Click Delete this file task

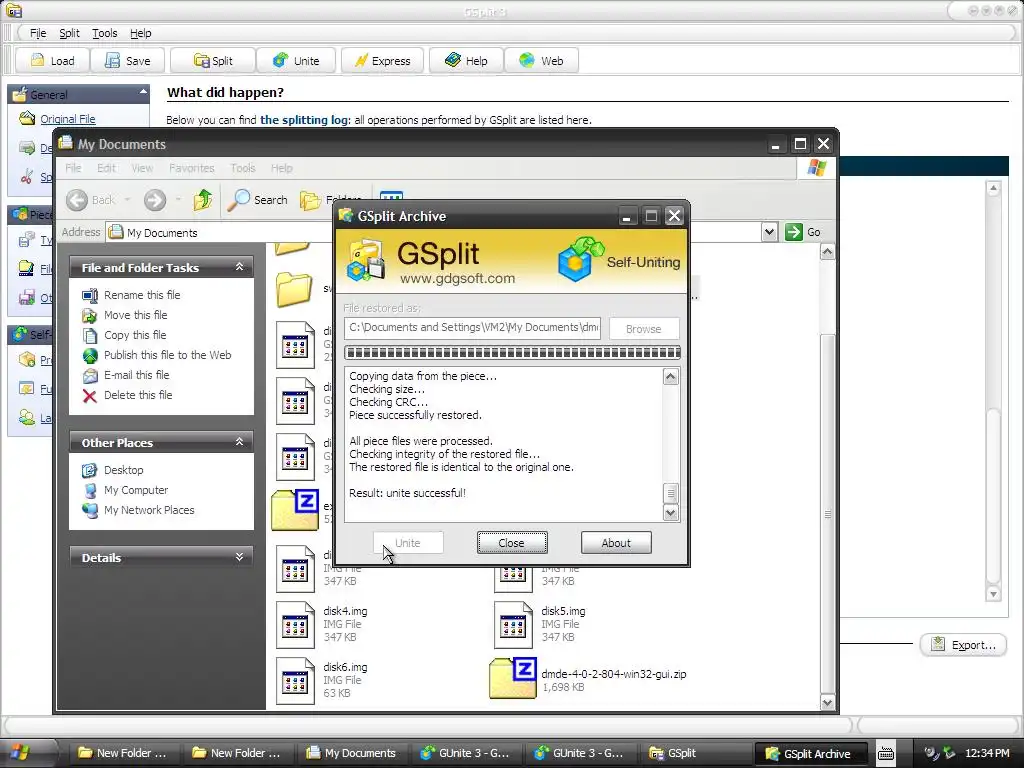point(138,395)
